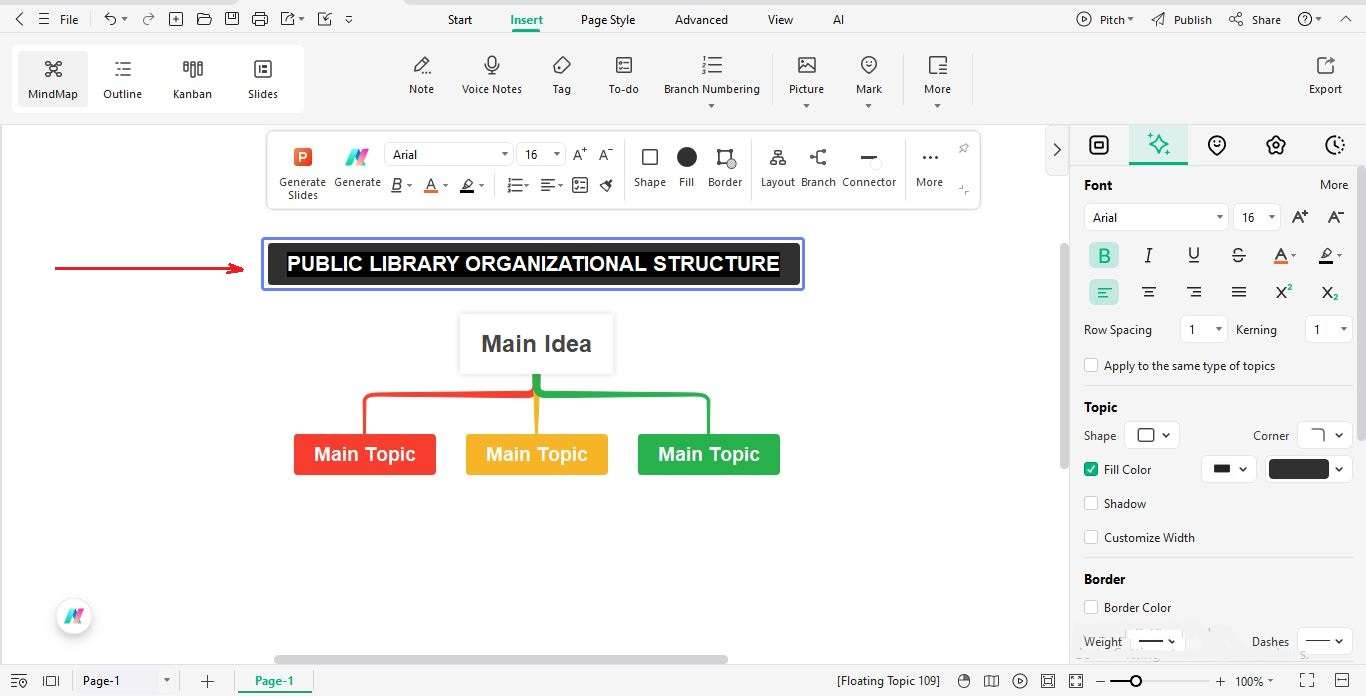Screen dimensions: 1366x696
Task: Open the Outline view mode
Action: (x=122, y=78)
